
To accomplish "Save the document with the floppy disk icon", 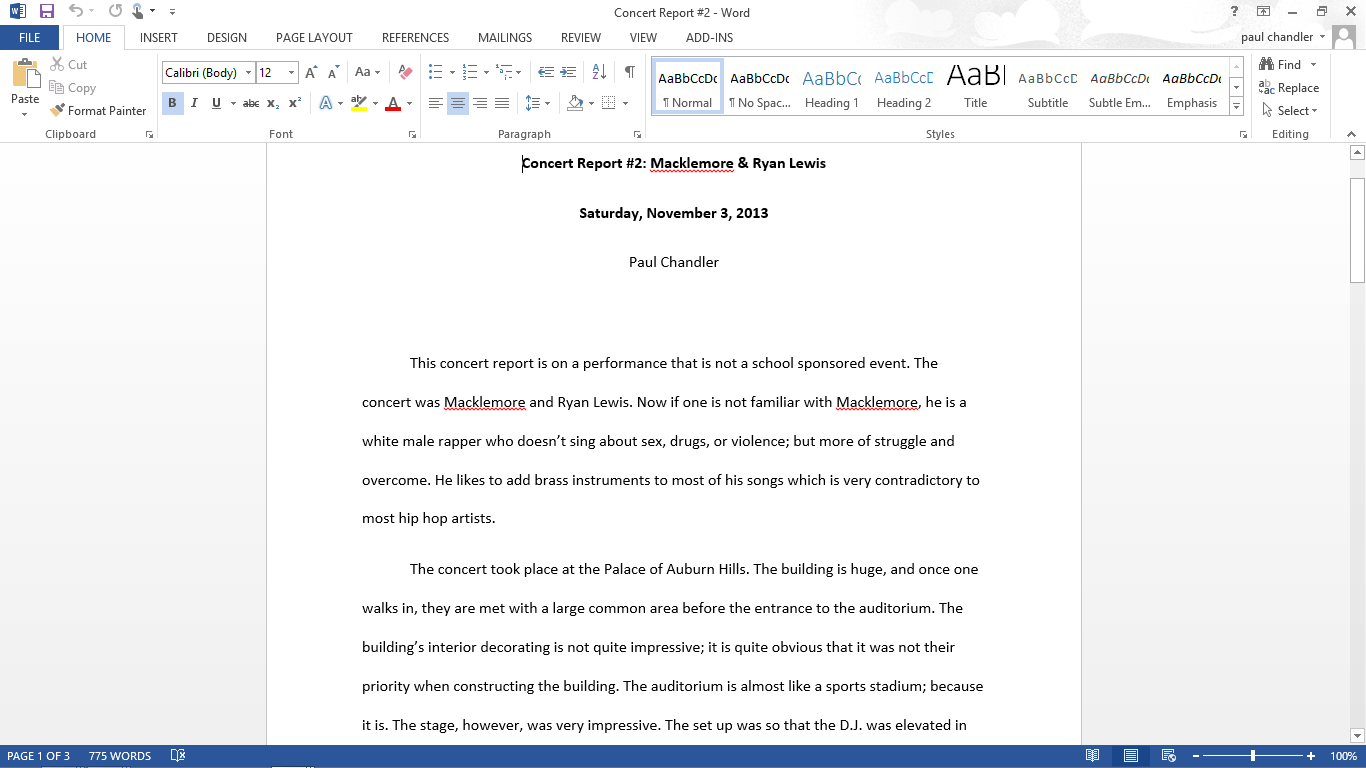I will 47,12.
